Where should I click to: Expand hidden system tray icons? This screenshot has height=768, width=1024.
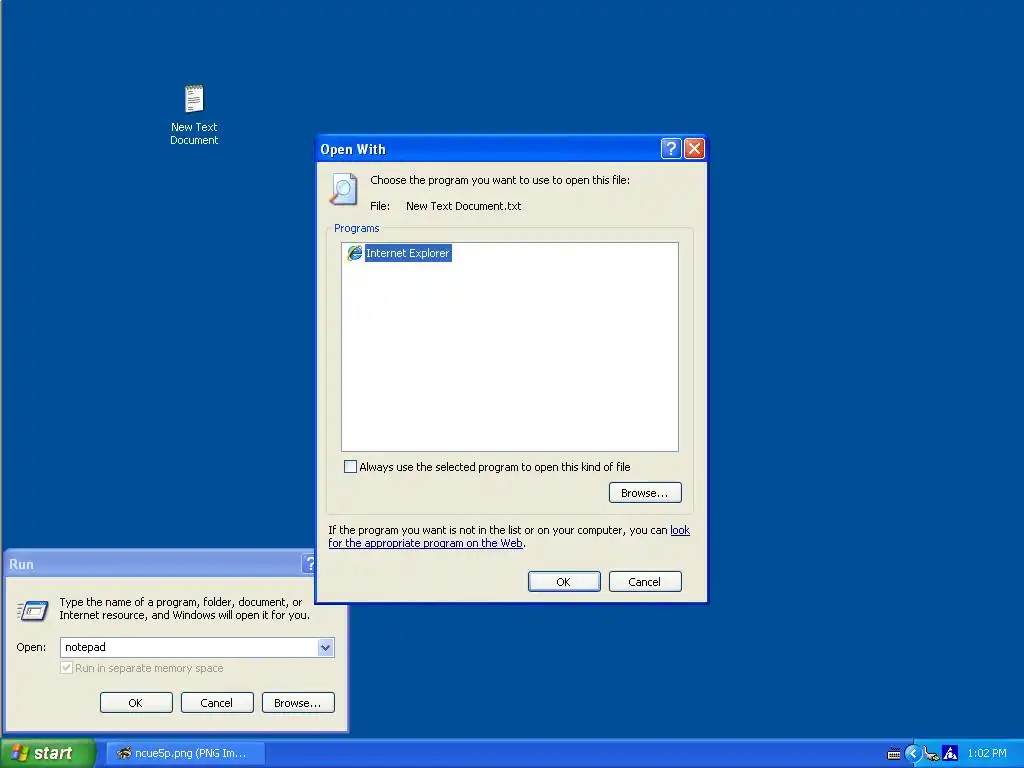coord(912,754)
